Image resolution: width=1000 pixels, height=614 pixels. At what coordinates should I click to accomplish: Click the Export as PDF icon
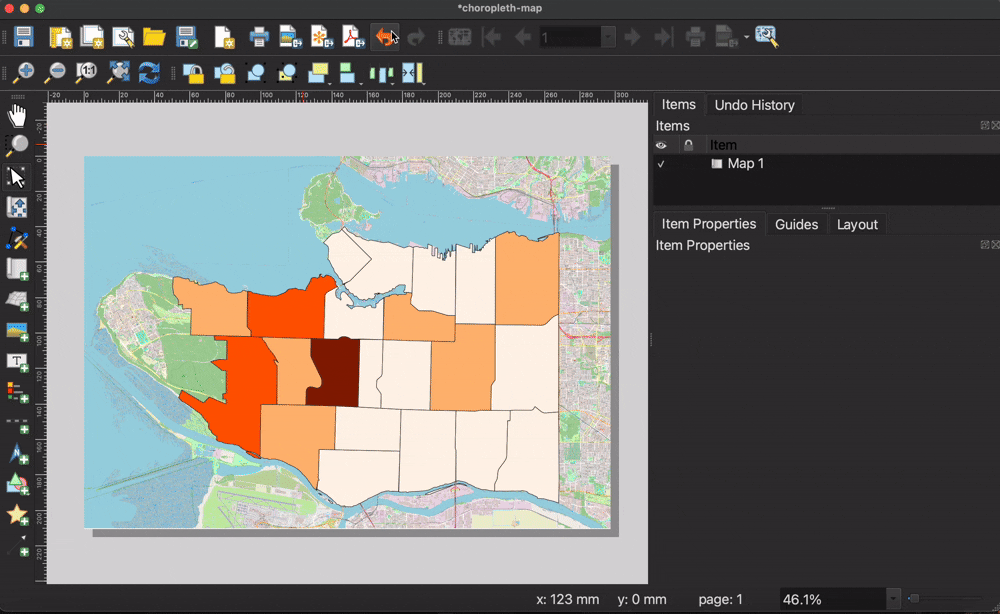point(353,38)
